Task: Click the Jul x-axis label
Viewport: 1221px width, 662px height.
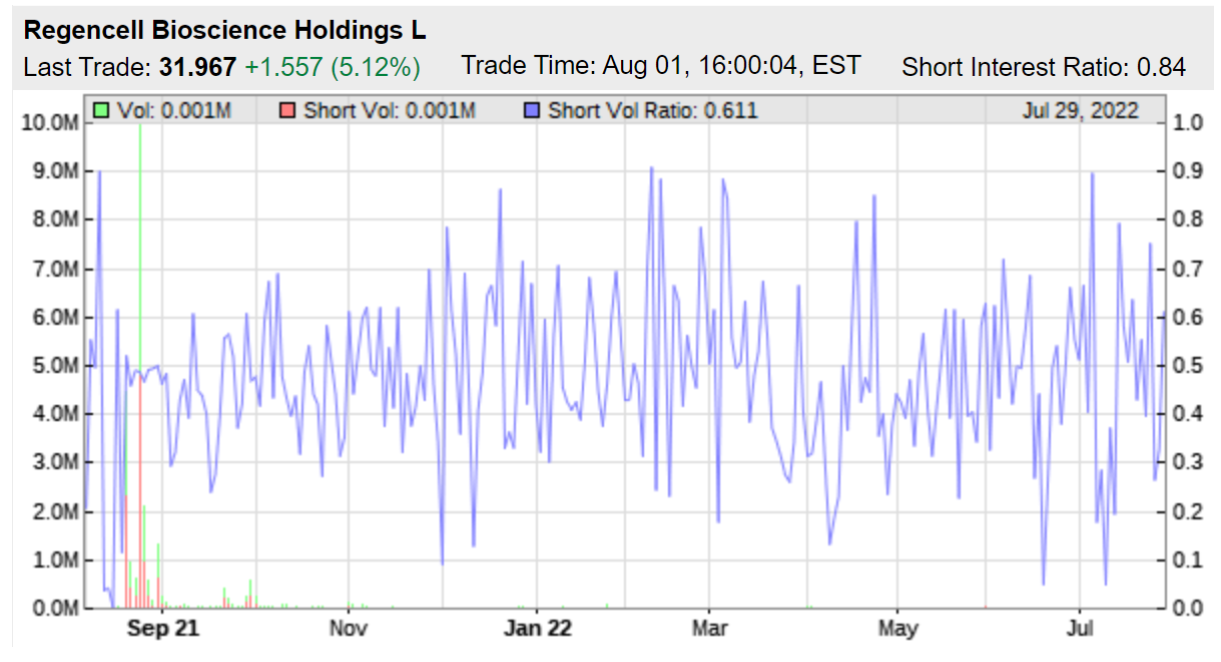Action: 1080,628
